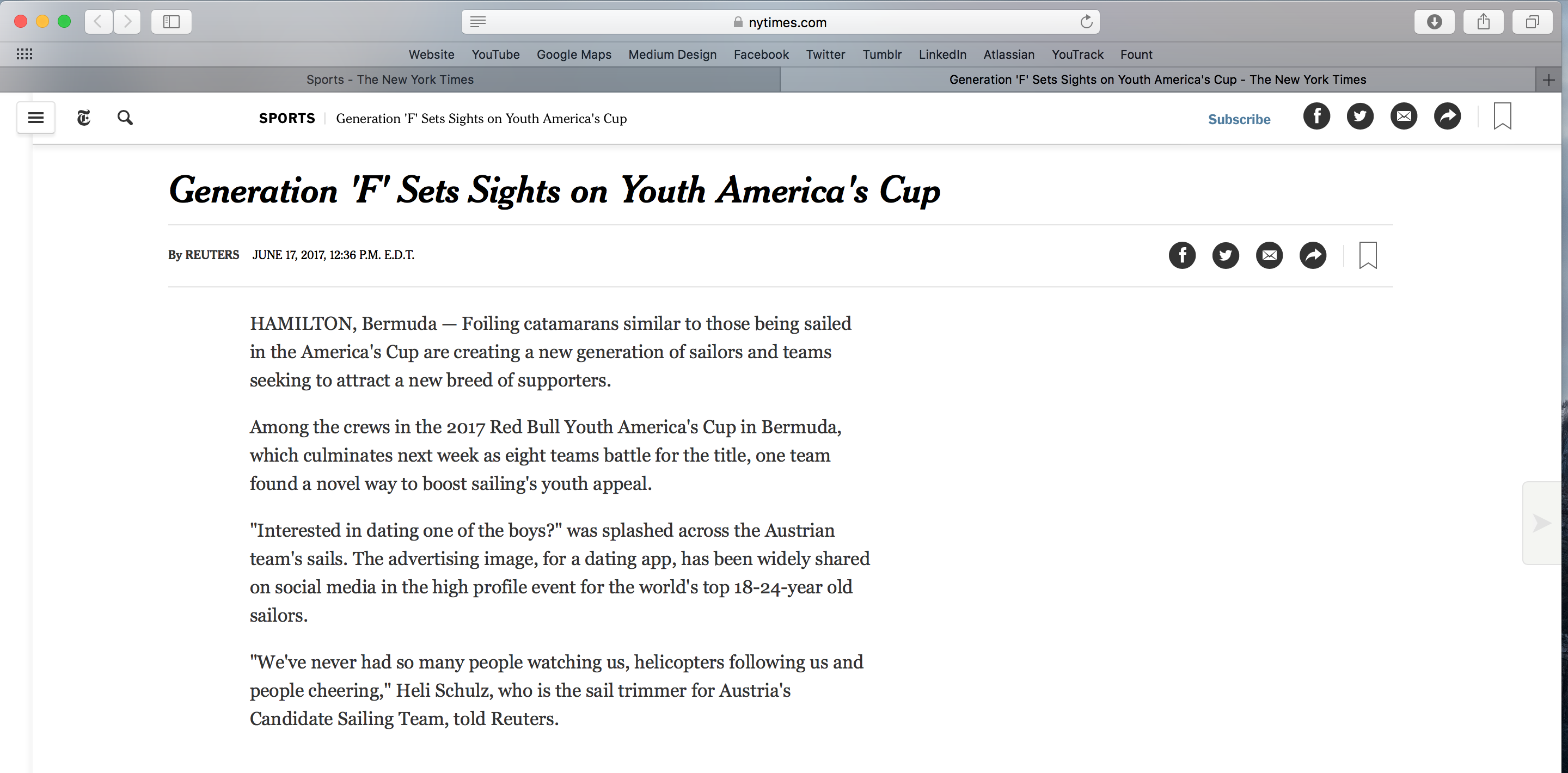The image size is (1568, 773).
Task: Click the Subscribe link
Action: 1239,119
